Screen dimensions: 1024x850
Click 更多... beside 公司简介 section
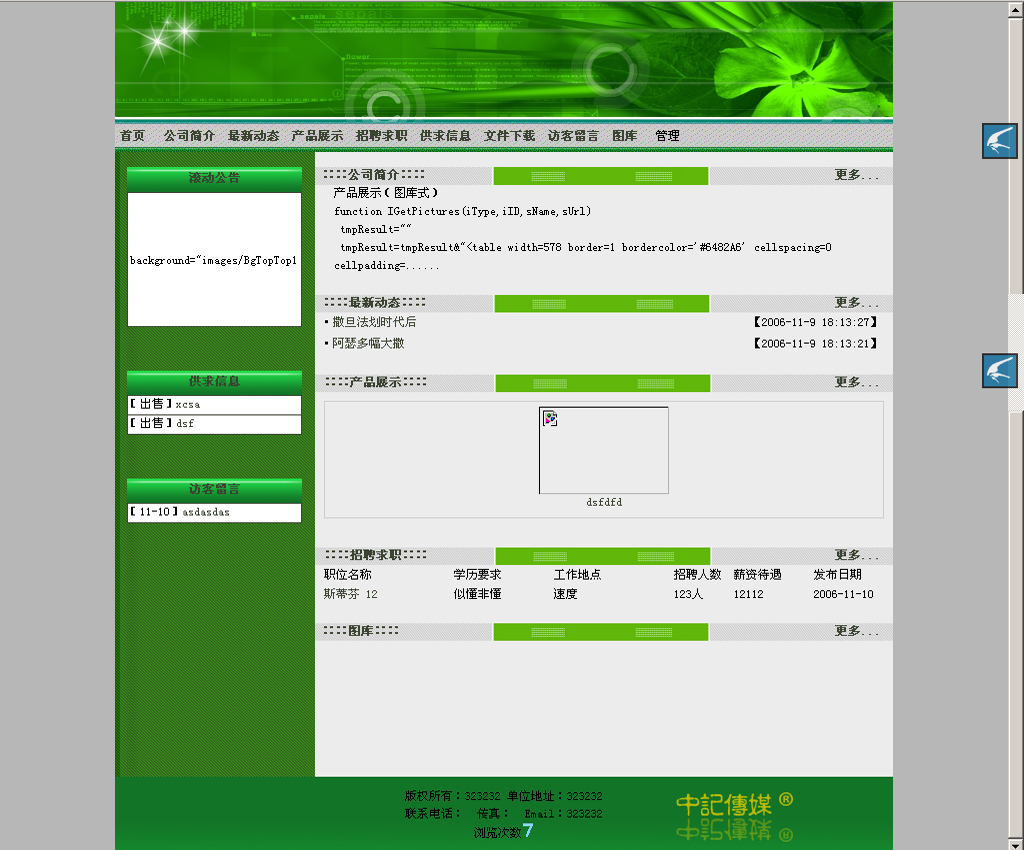[857, 175]
